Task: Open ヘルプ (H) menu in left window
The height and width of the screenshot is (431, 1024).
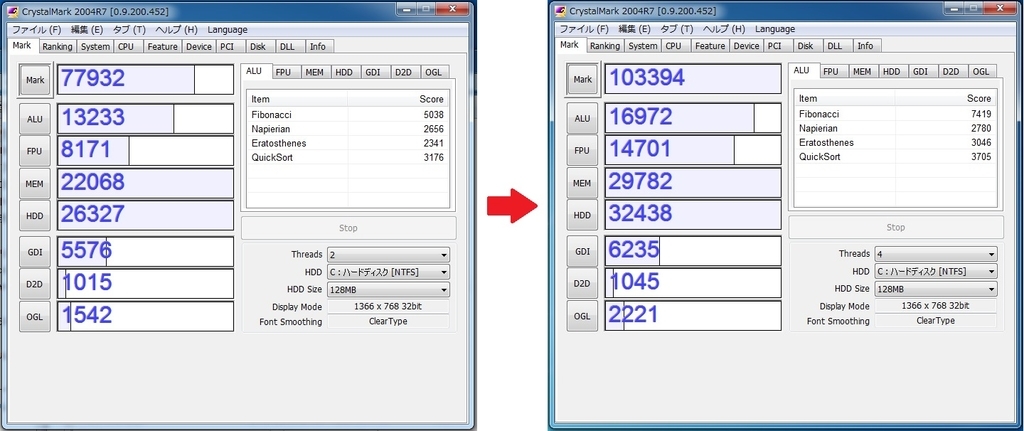Action: 176,30
